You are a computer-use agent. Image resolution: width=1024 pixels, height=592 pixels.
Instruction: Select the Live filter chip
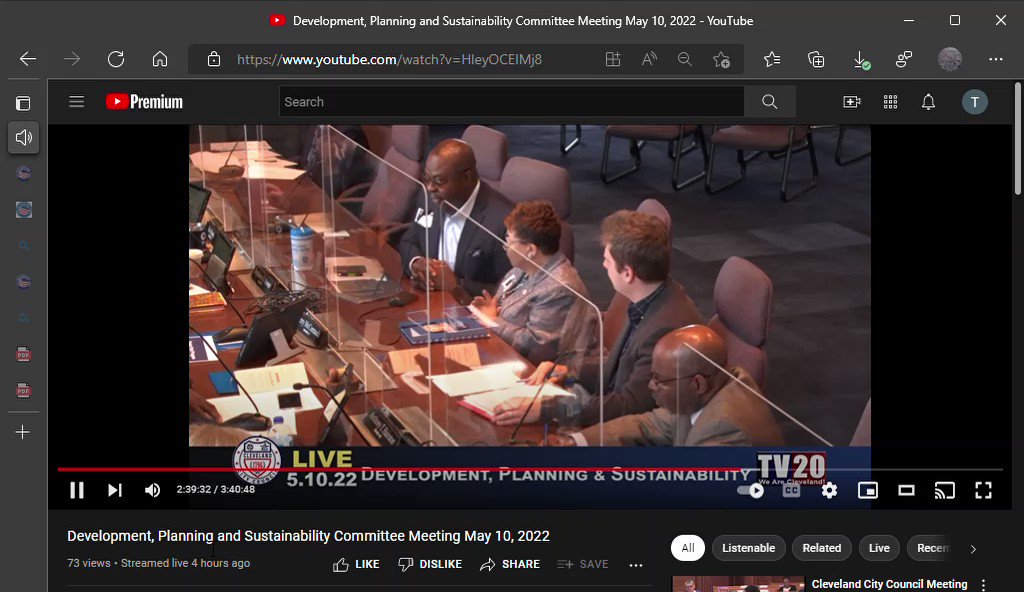click(x=879, y=548)
